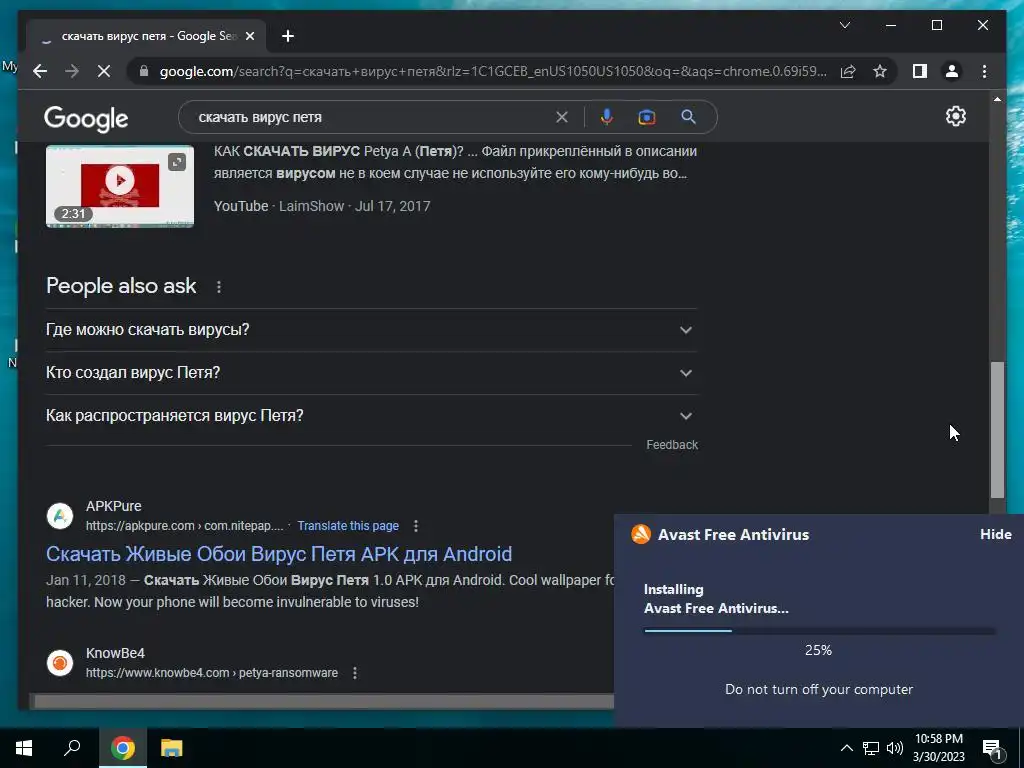
Task: Click the Avast installation progress bar
Action: 820,631
